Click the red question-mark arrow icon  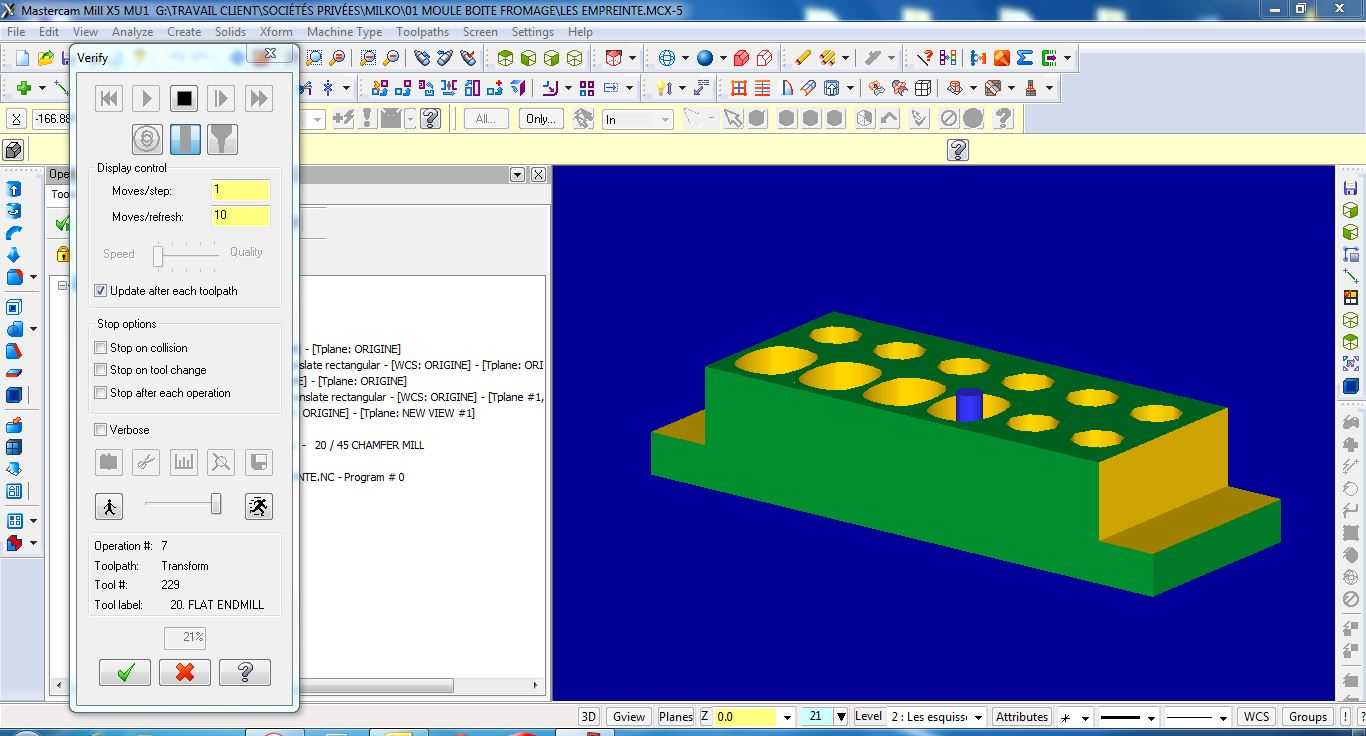click(925, 58)
